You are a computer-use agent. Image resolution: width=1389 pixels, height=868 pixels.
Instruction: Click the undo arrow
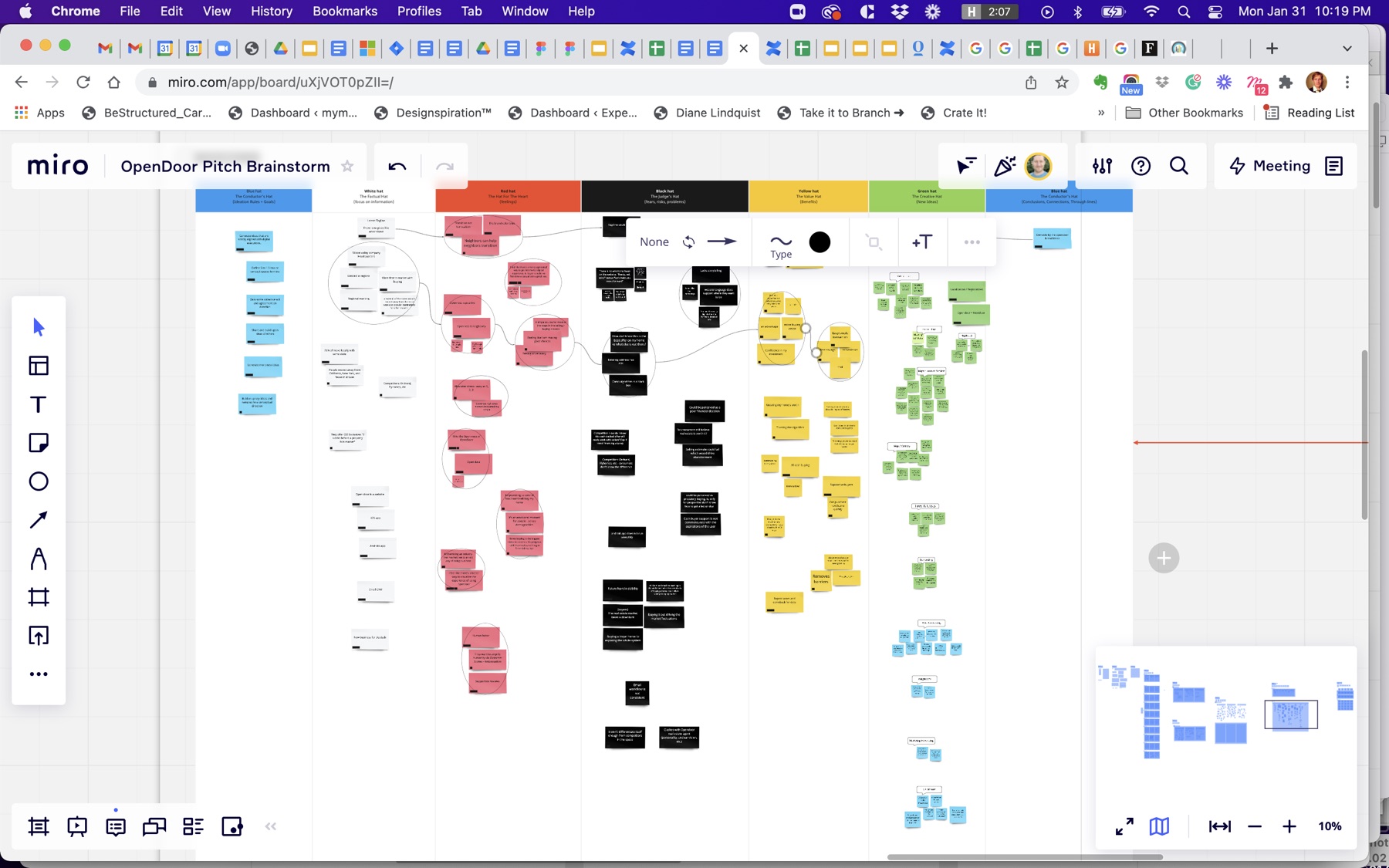(397, 166)
